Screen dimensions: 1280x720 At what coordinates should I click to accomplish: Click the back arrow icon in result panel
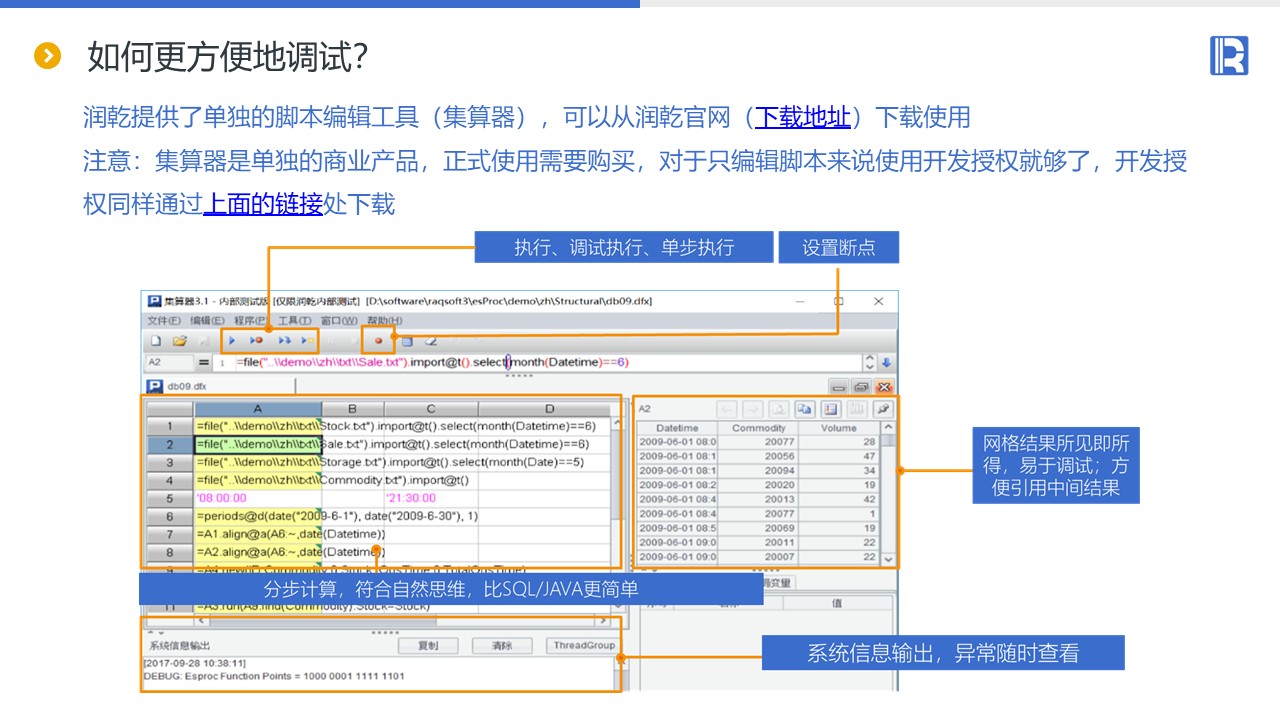coord(726,409)
